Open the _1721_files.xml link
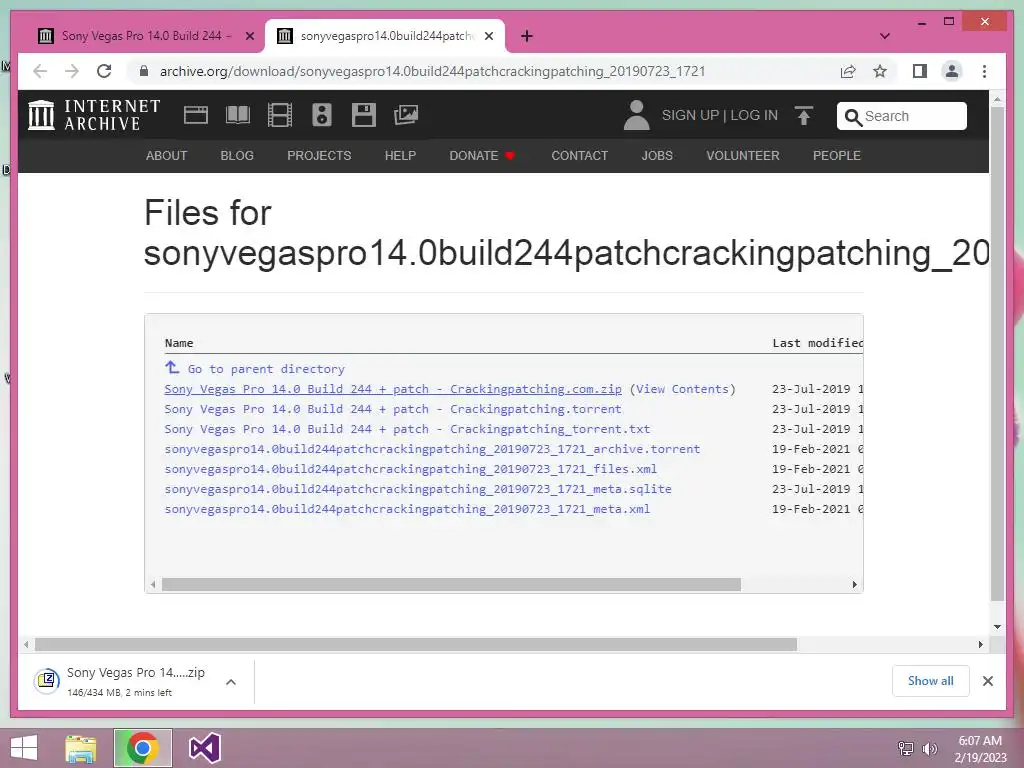Image resolution: width=1024 pixels, height=768 pixels. pyautogui.click(x=411, y=469)
